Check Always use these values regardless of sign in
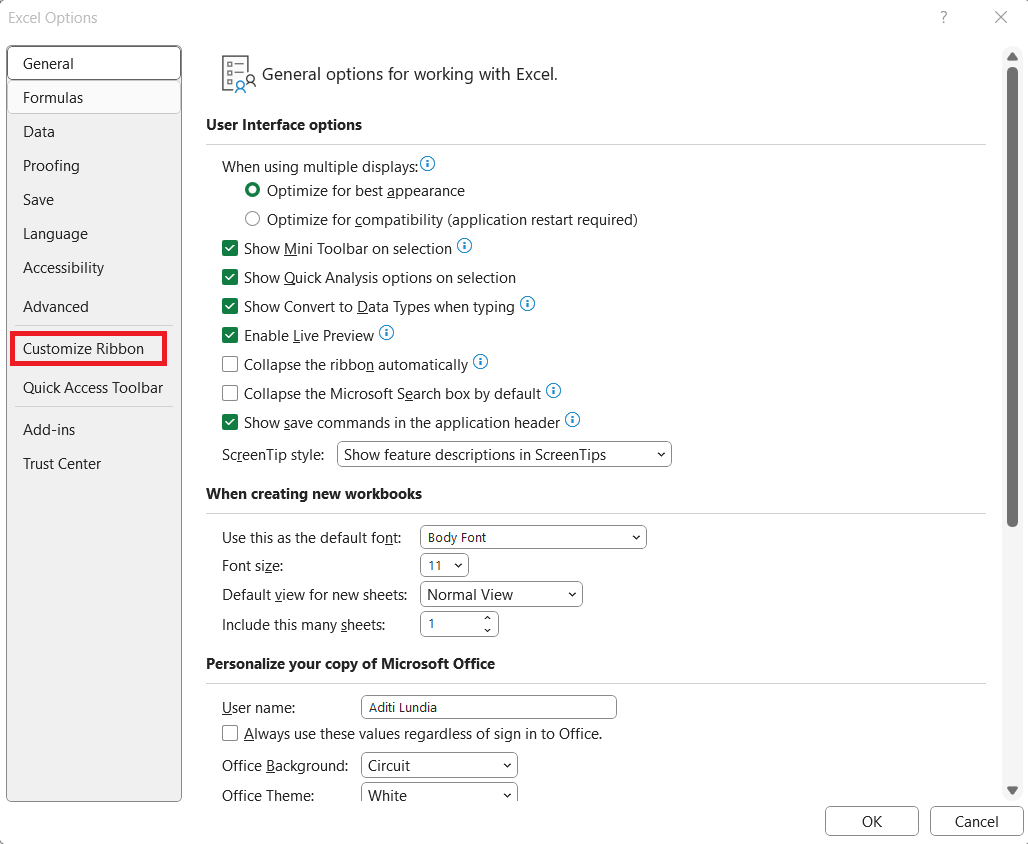This screenshot has width=1028, height=844. [230, 733]
